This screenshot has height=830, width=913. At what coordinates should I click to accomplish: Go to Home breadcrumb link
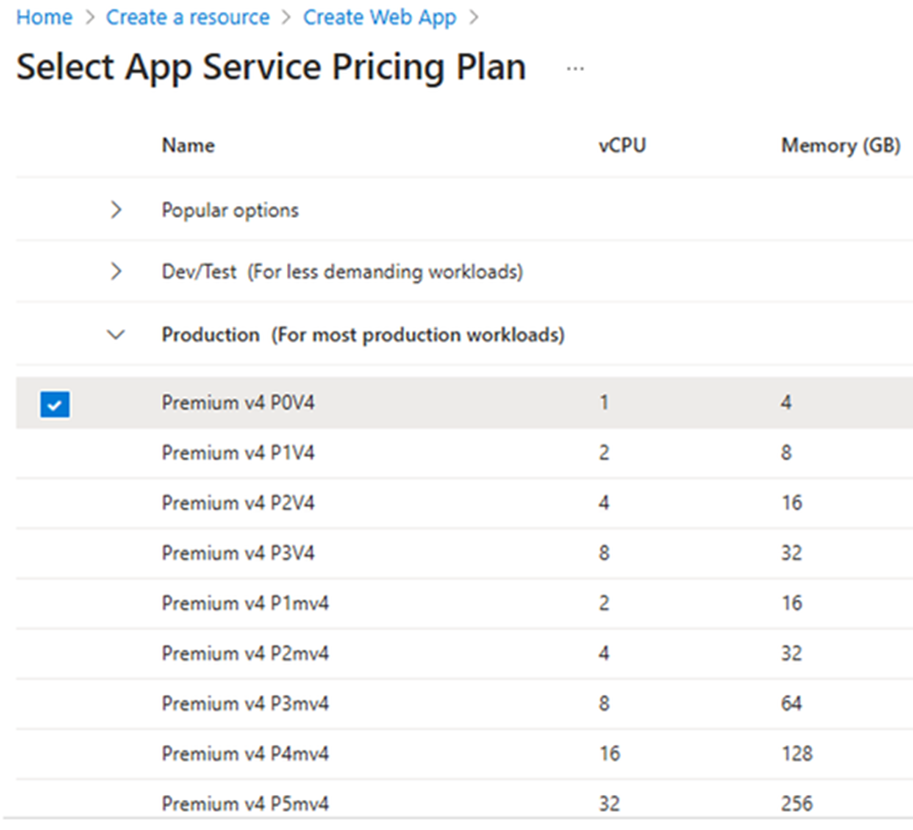pyautogui.click(x=44, y=18)
